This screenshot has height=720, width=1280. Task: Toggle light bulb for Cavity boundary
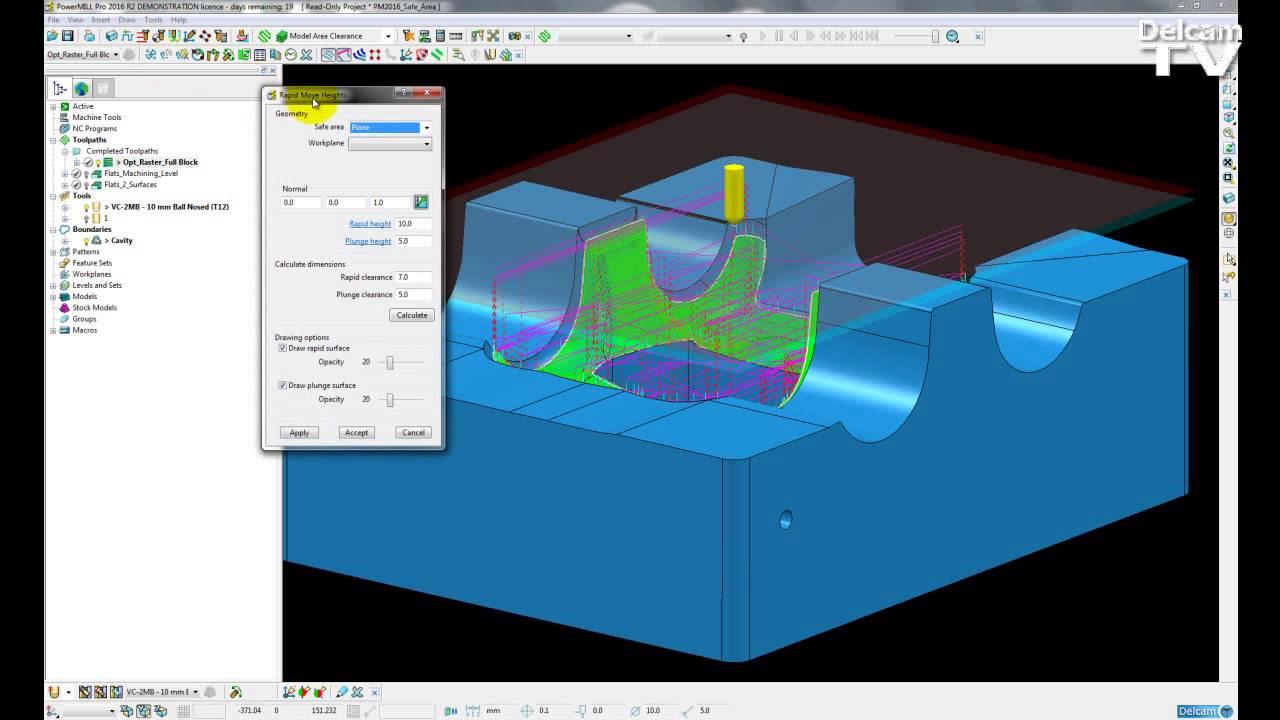click(86, 241)
